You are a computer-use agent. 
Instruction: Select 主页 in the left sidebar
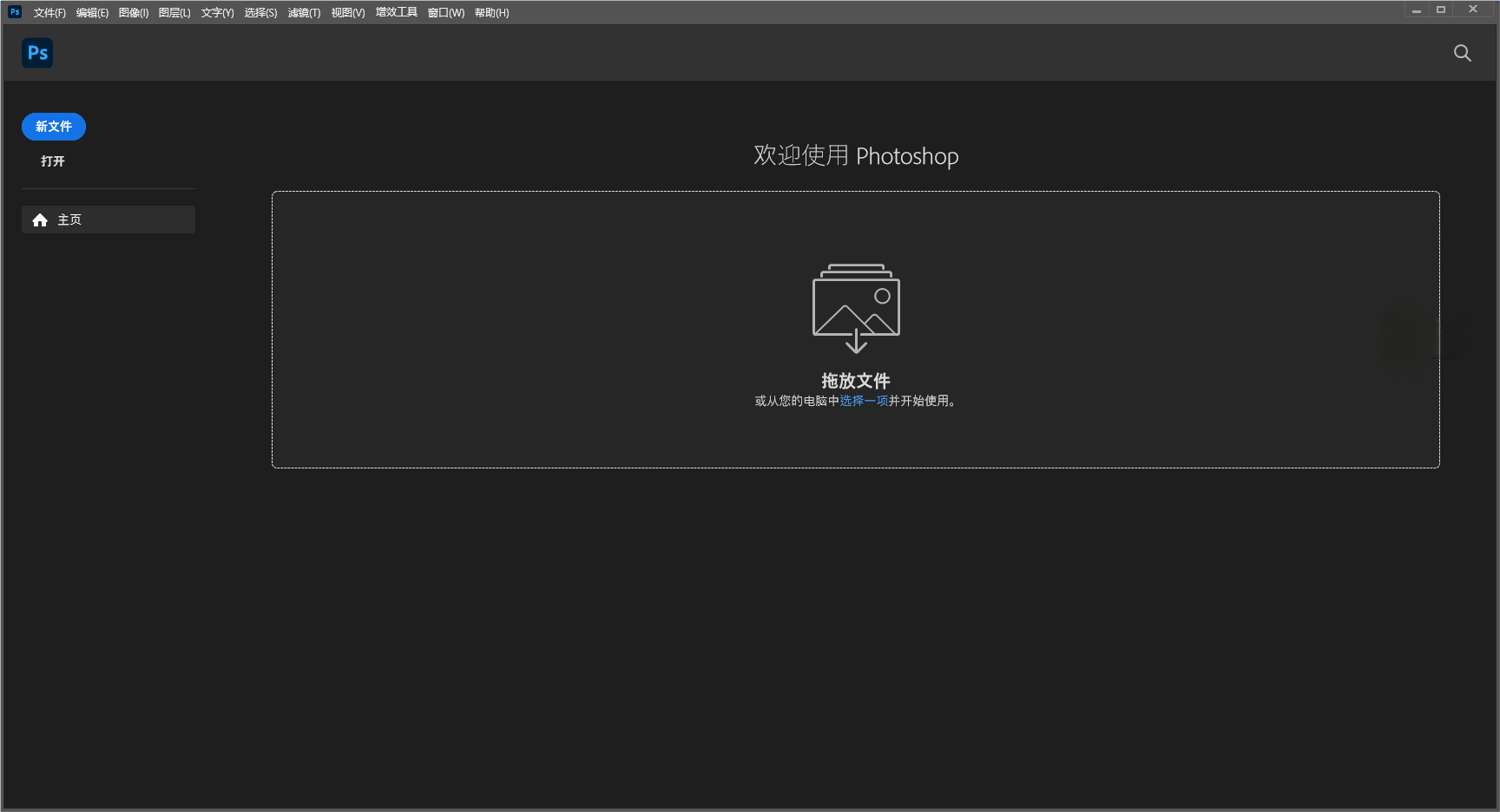[x=69, y=219]
